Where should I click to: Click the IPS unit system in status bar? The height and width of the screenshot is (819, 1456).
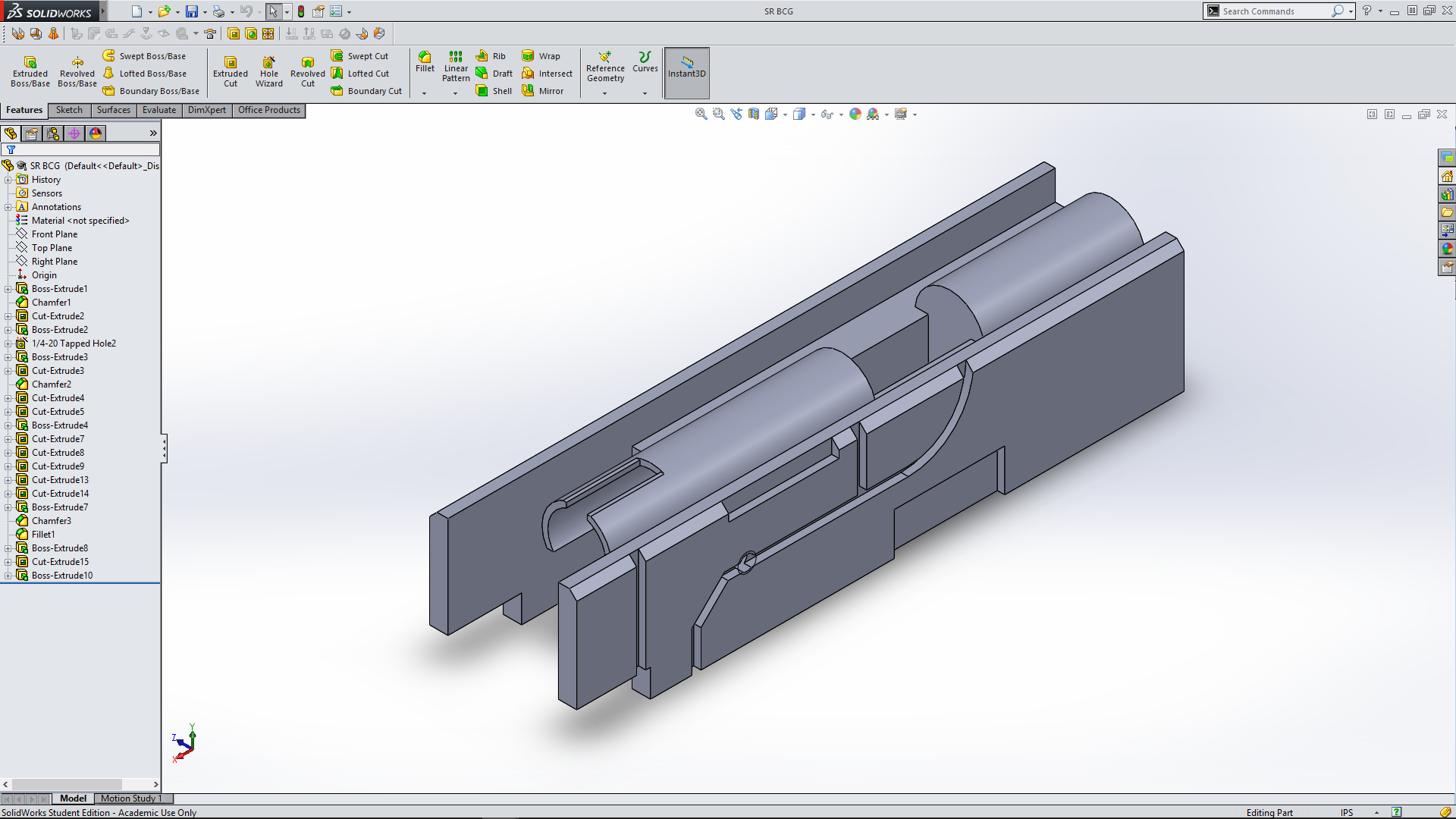click(1347, 812)
